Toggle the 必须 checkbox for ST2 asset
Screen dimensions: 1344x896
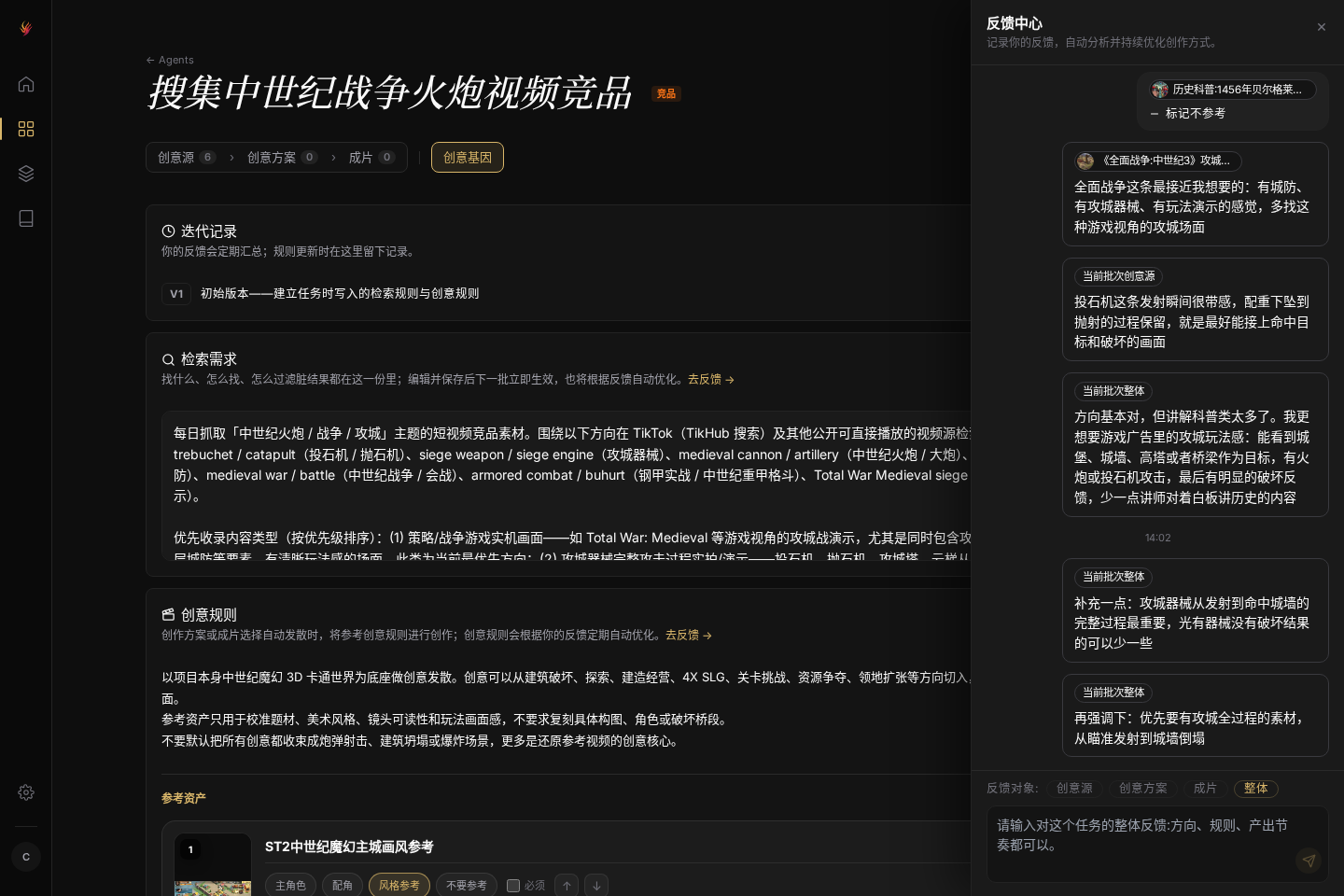pyautogui.click(x=513, y=886)
